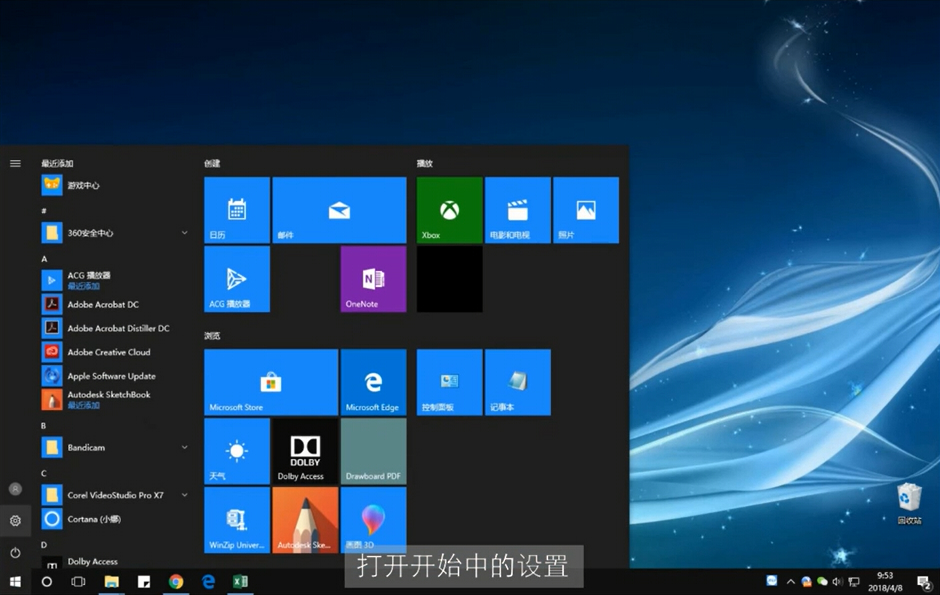The height and width of the screenshot is (595, 940).
Task: Select the Recycle Bin (回收站) on desktop
Action: pos(909,504)
